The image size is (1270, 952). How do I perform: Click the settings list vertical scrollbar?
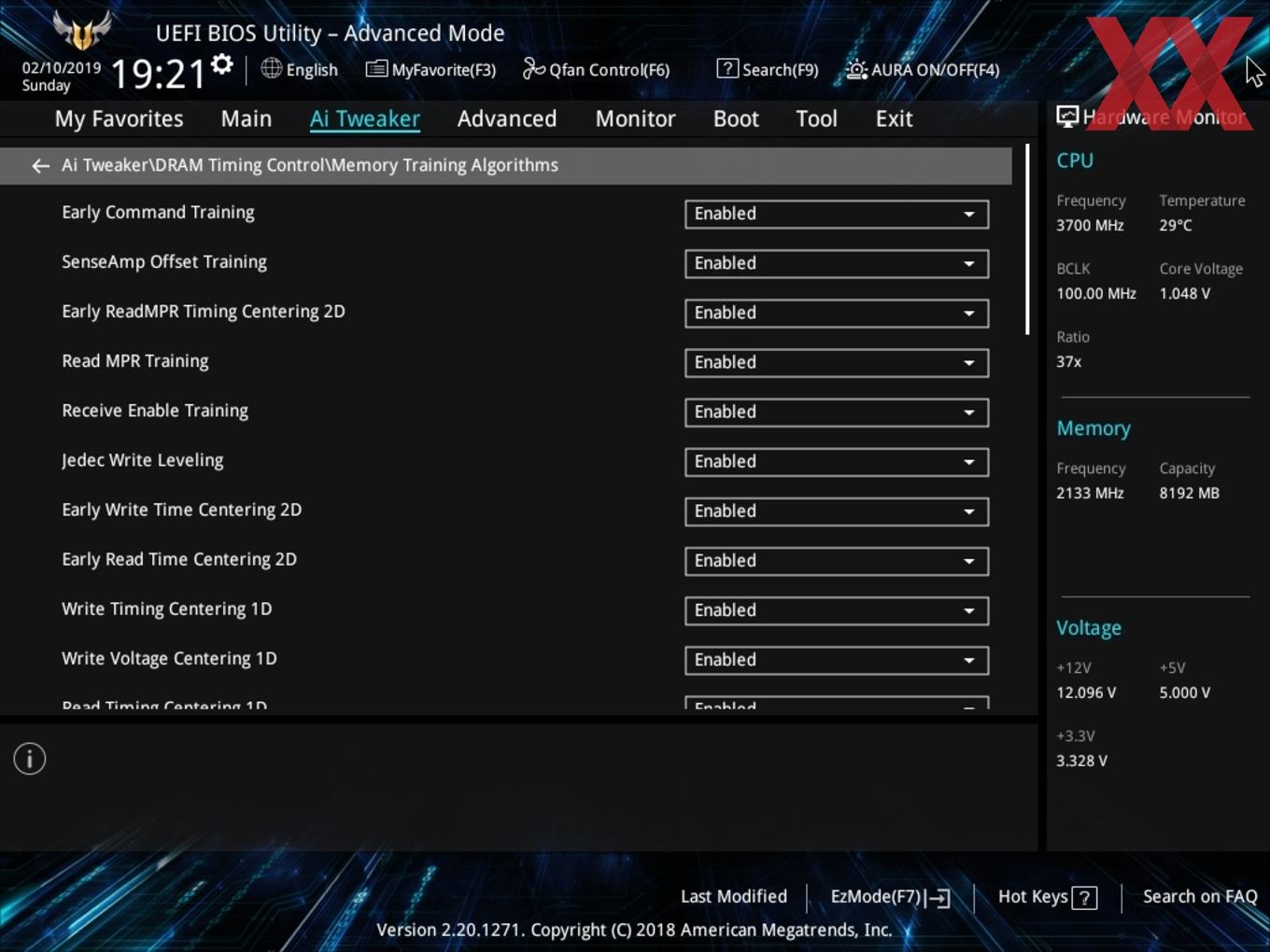(1027, 239)
